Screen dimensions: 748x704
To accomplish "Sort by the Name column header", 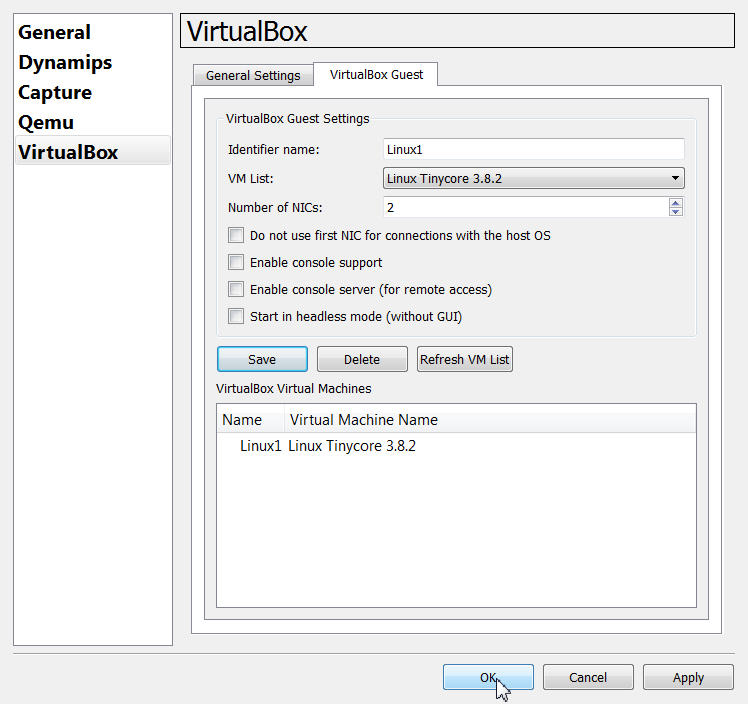I will point(250,420).
